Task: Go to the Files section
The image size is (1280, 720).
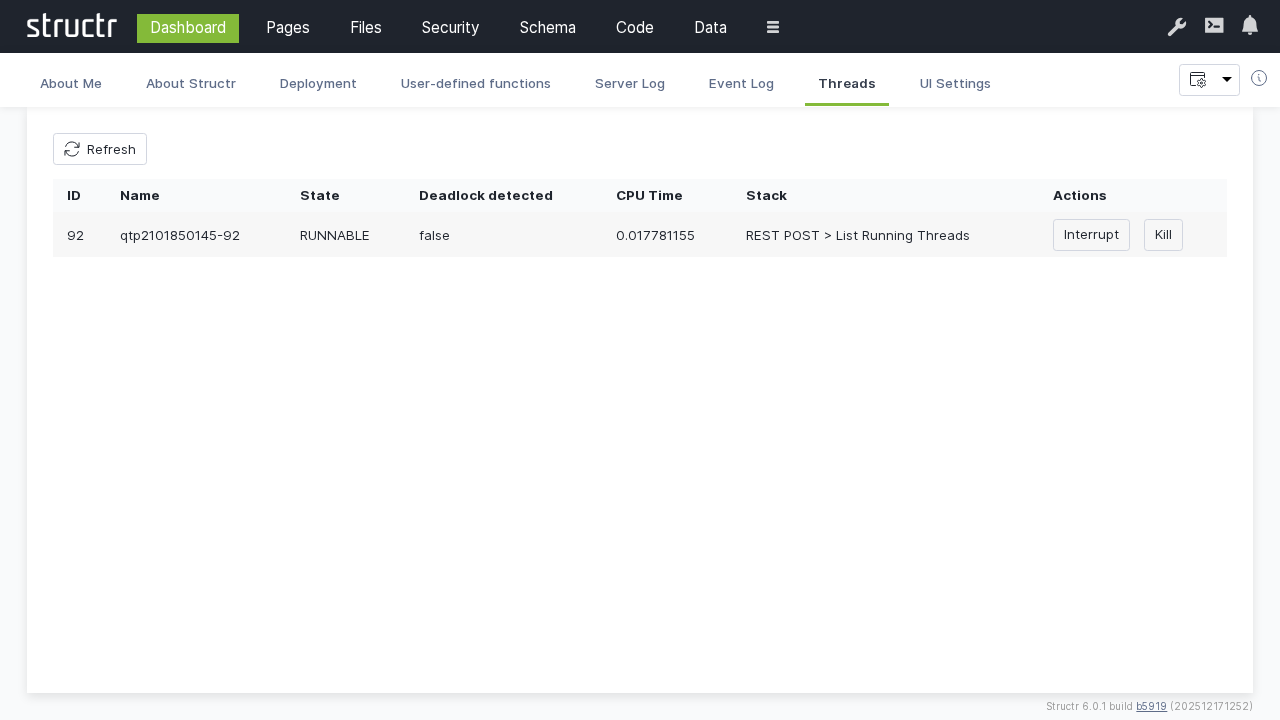Action: 366,28
